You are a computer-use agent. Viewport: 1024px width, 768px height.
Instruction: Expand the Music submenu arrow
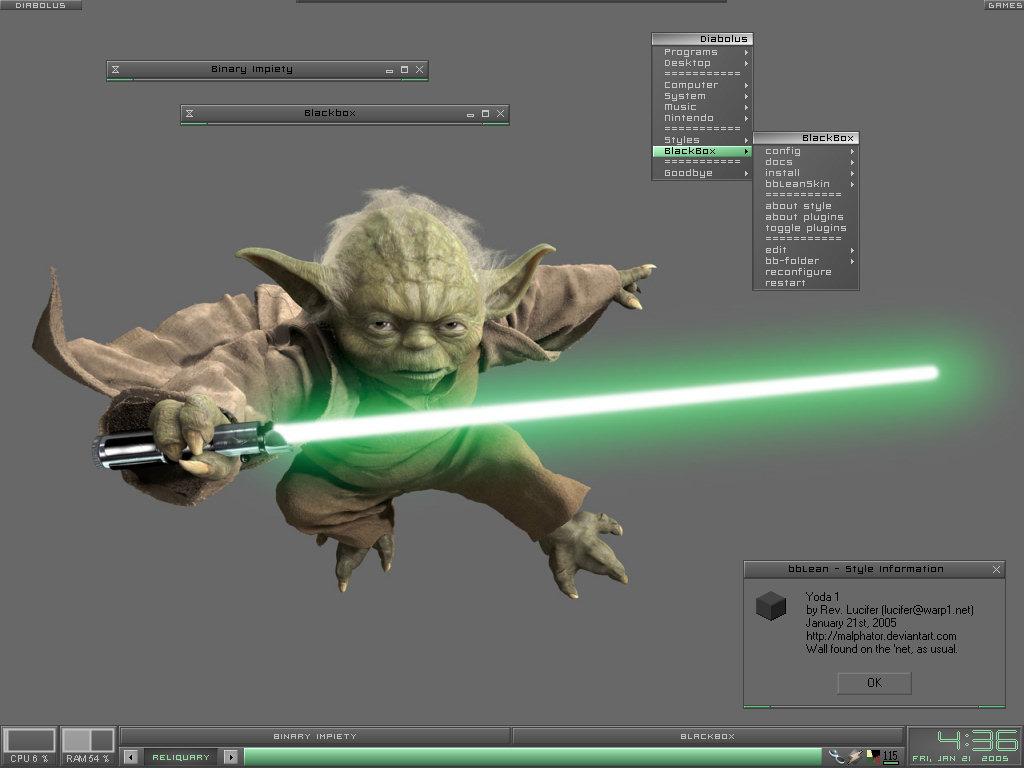pos(746,108)
